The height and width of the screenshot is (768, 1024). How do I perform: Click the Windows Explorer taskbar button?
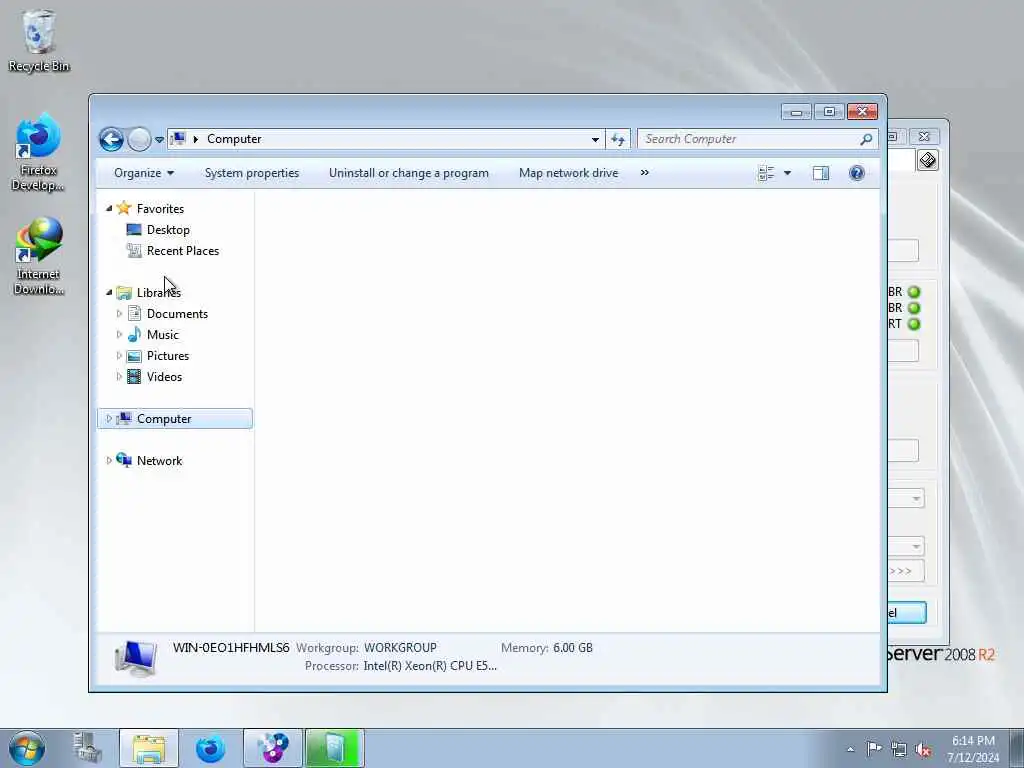click(149, 748)
